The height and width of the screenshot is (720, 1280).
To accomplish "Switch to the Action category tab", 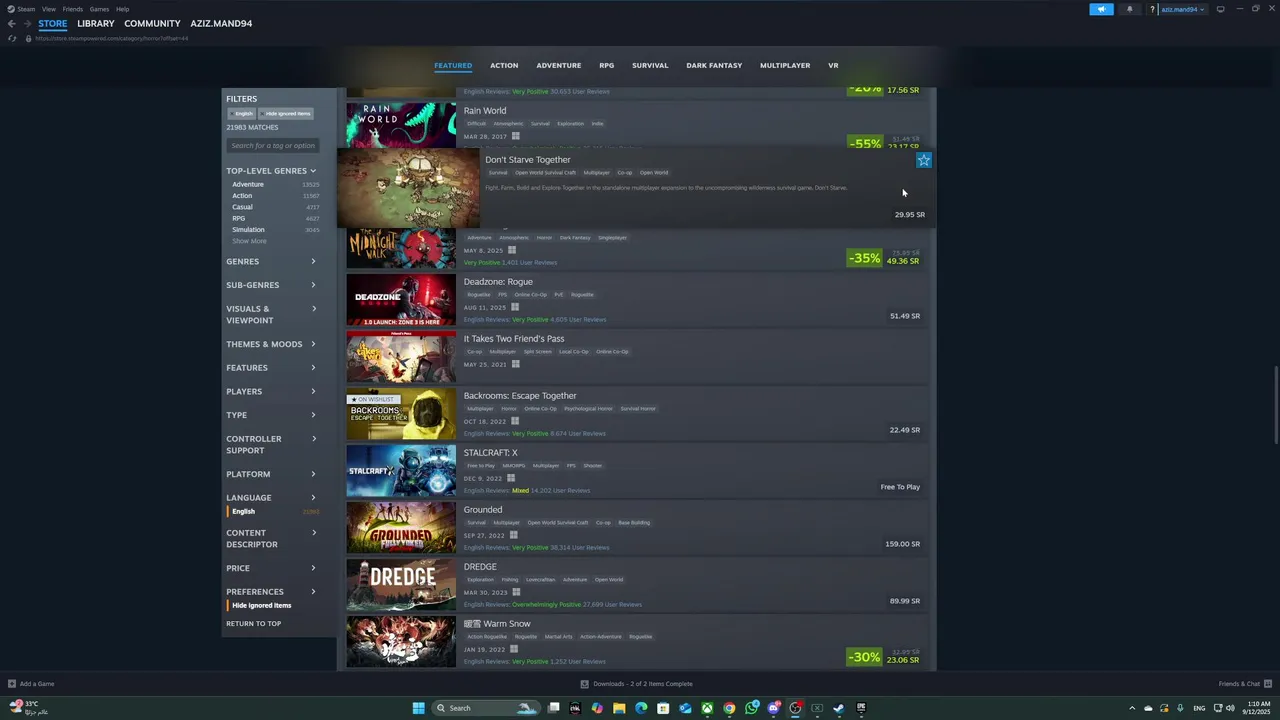I will [504, 65].
